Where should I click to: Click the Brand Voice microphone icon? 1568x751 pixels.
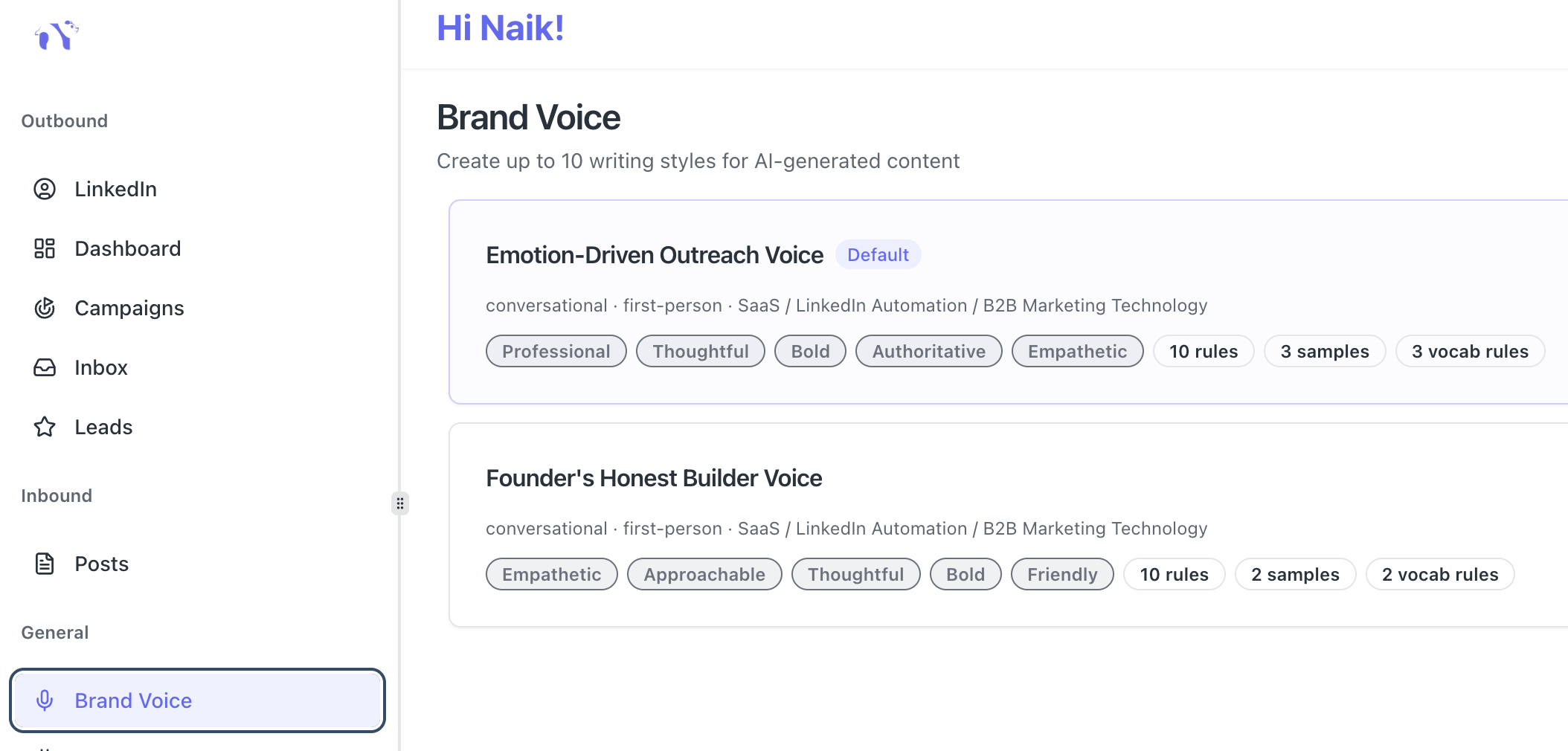(x=45, y=700)
